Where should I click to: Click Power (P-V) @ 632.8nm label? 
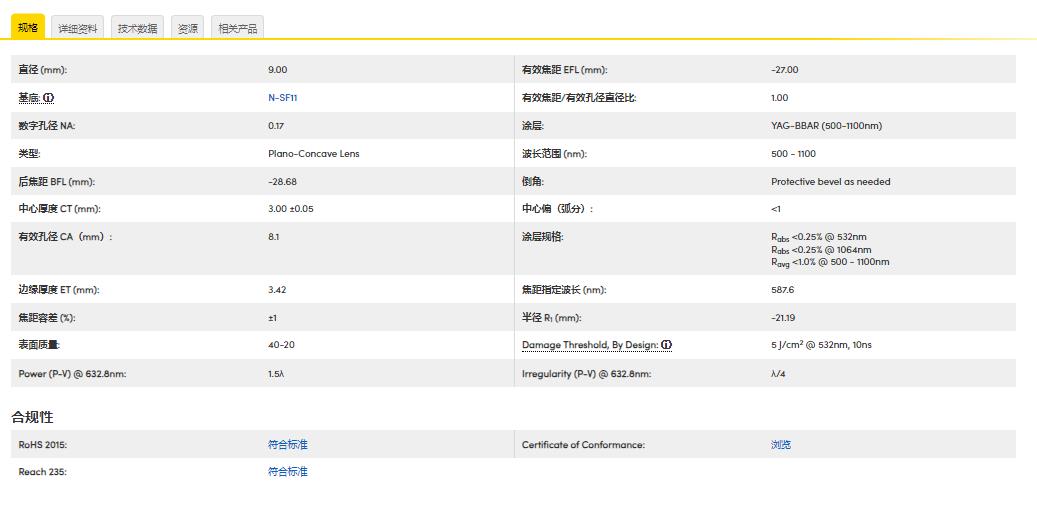point(72,374)
